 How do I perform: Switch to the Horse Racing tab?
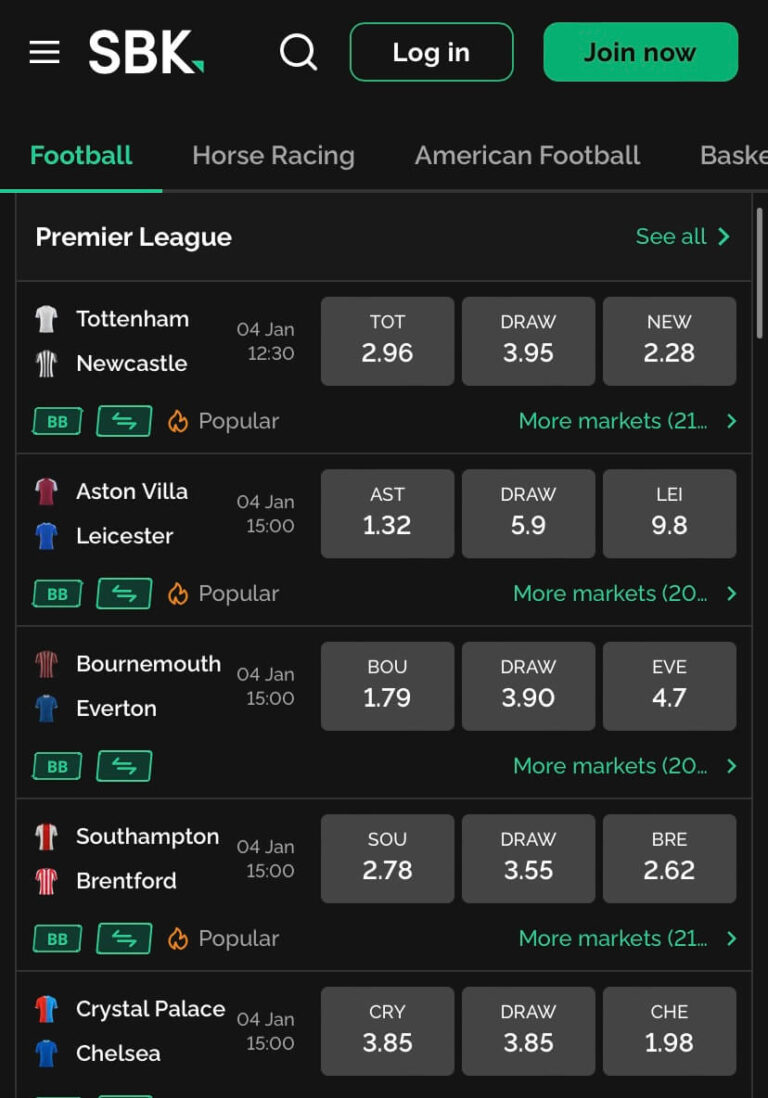tap(273, 155)
